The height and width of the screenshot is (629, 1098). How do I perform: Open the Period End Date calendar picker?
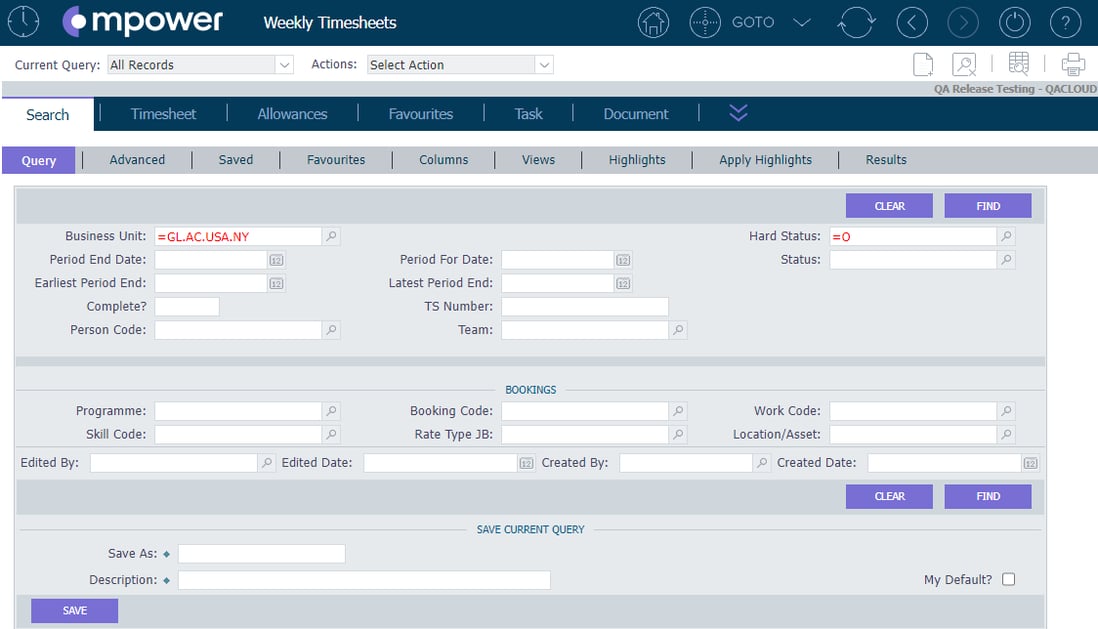coord(276,259)
